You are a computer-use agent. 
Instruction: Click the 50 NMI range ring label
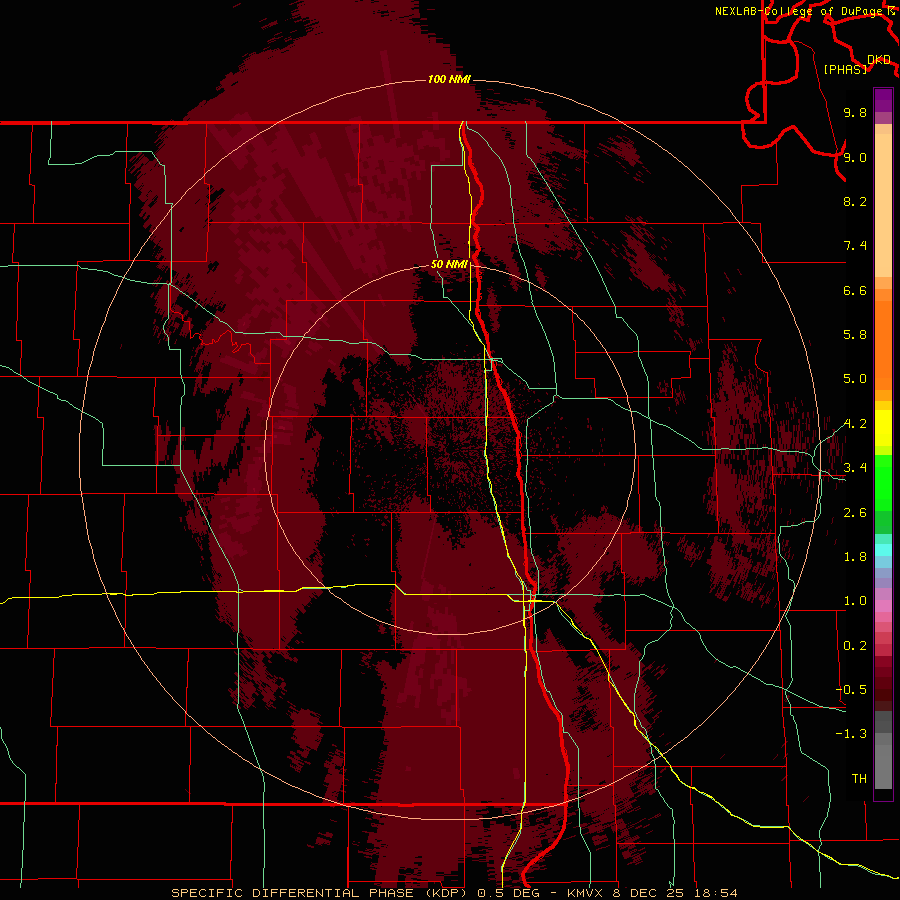(x=449, y=264)
